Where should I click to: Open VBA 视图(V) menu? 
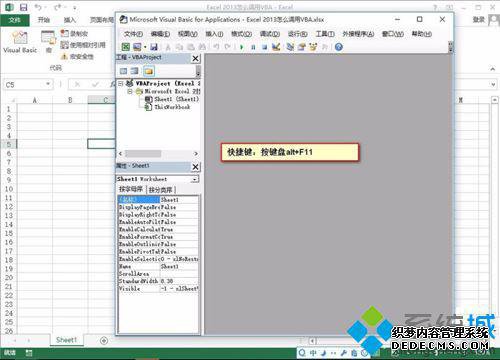(x=188, y=34)
